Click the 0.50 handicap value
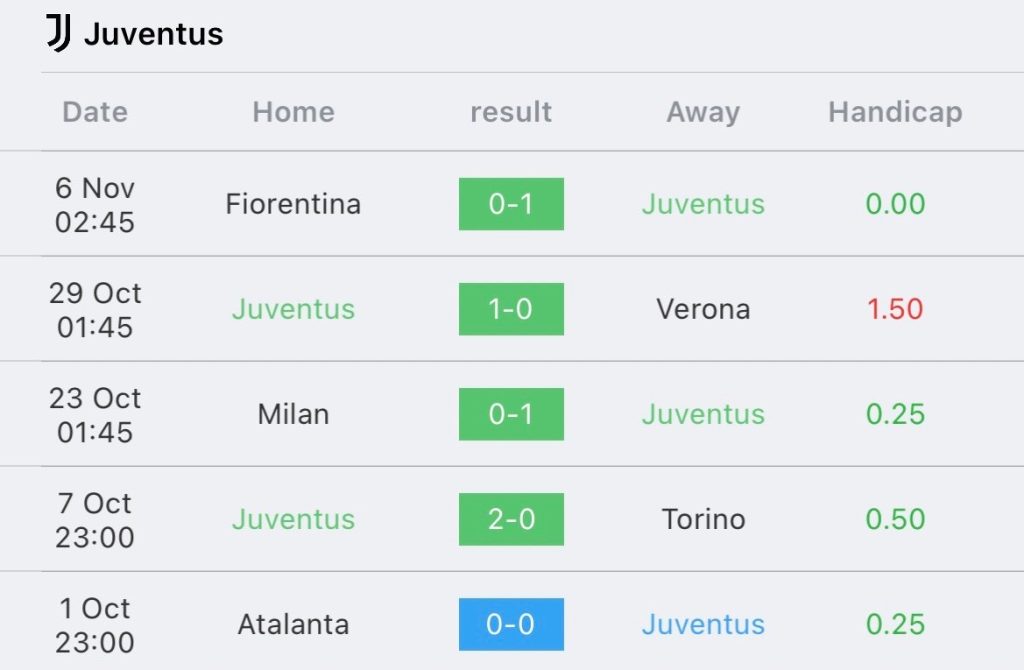1024x670 pixels. tap(895, 519)
